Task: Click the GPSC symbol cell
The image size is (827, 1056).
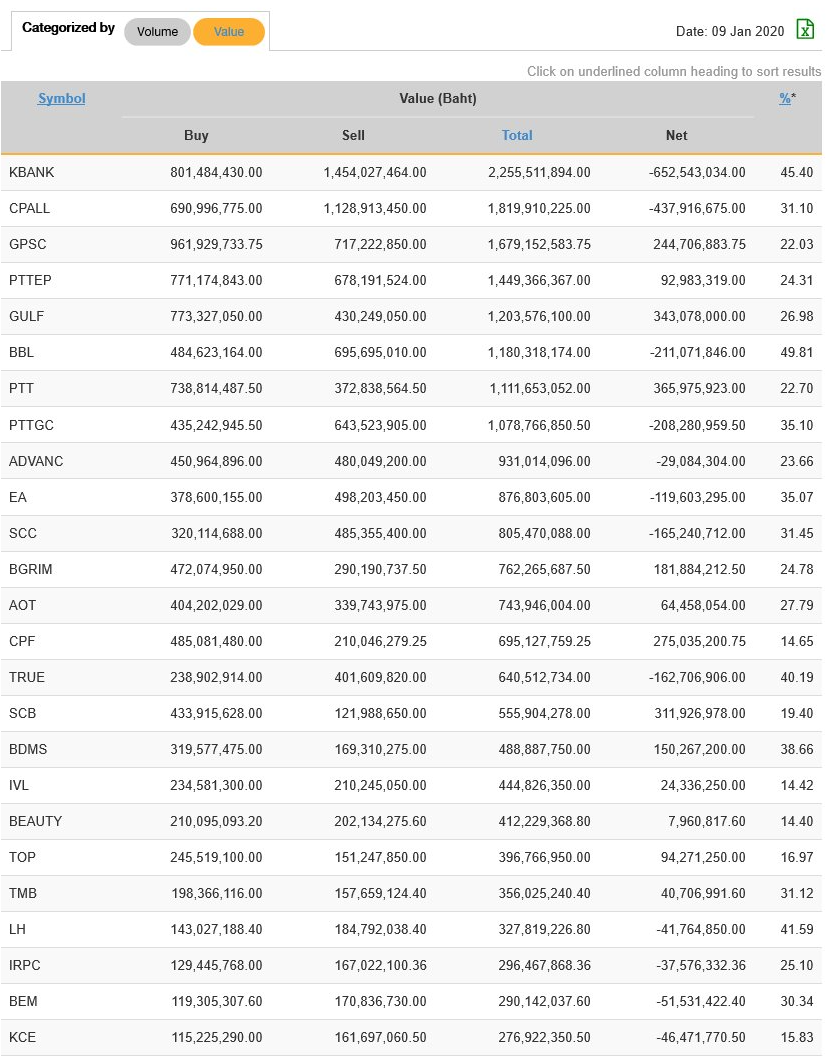Action: [x=28, y=244]
